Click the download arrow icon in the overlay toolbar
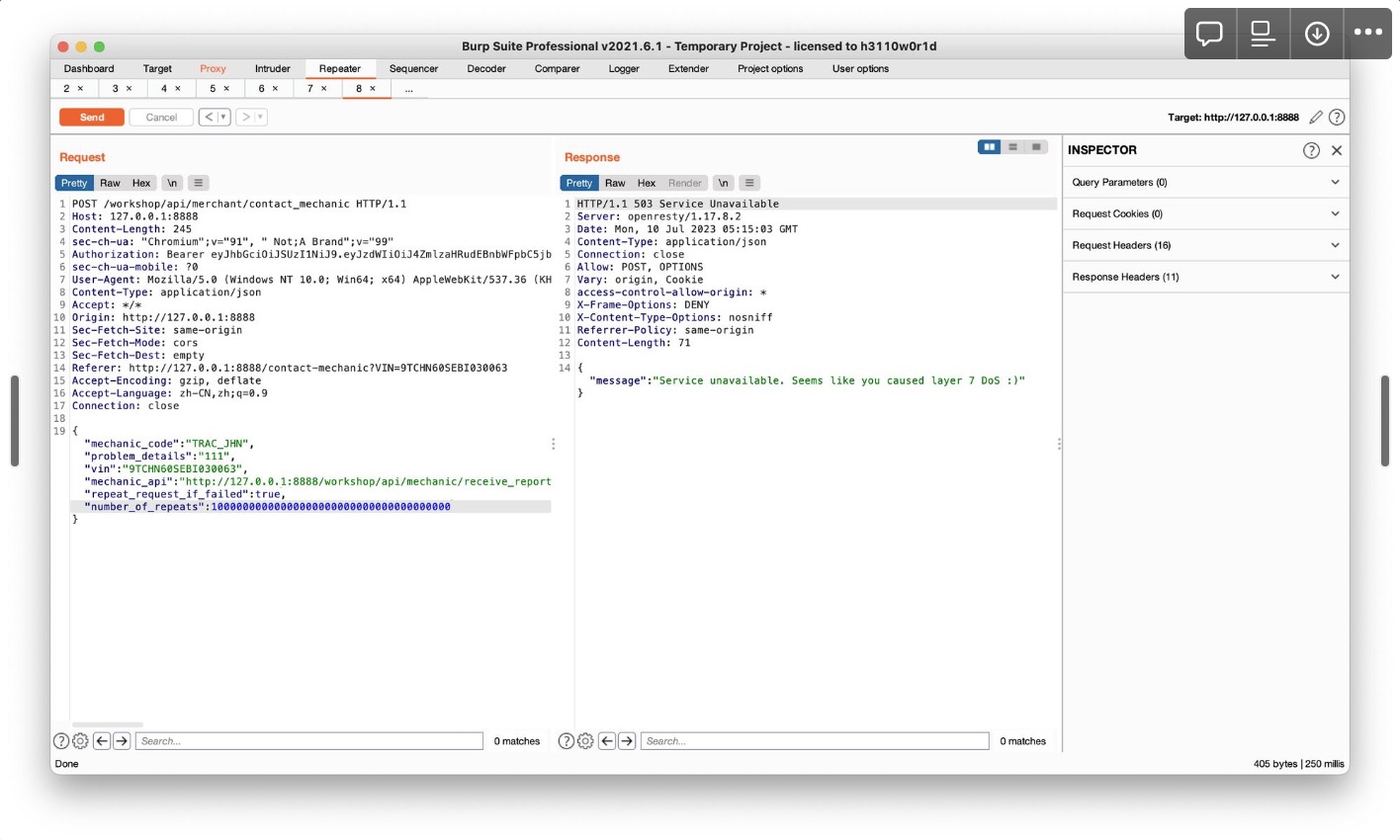1400x840 pixels. coord(1317,34)
